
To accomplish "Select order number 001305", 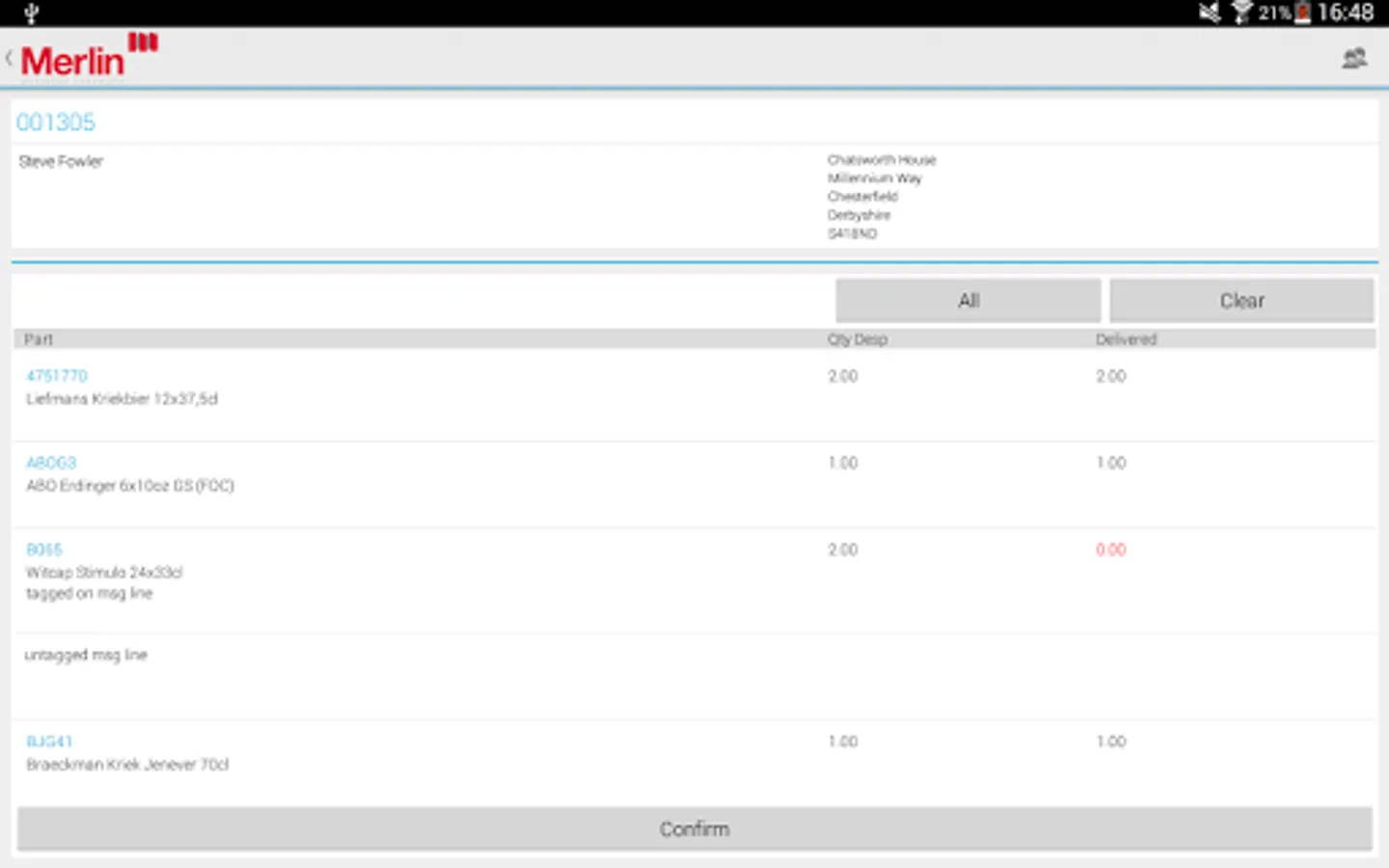I will click(55, 122).
